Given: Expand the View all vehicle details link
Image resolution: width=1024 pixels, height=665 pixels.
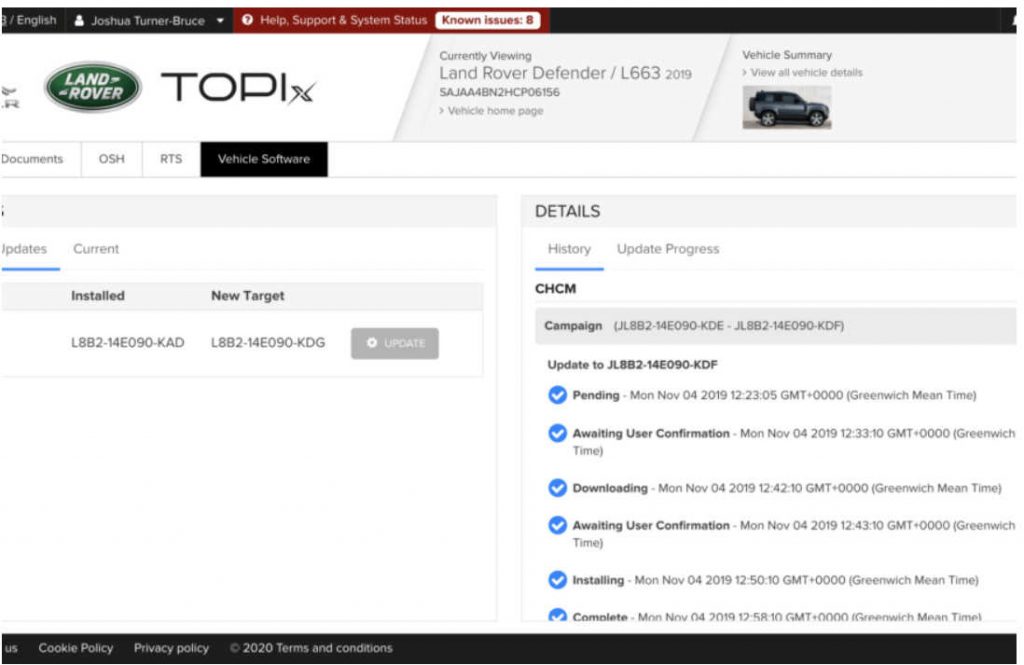Looking at the screenshot, I should (805, 73).
